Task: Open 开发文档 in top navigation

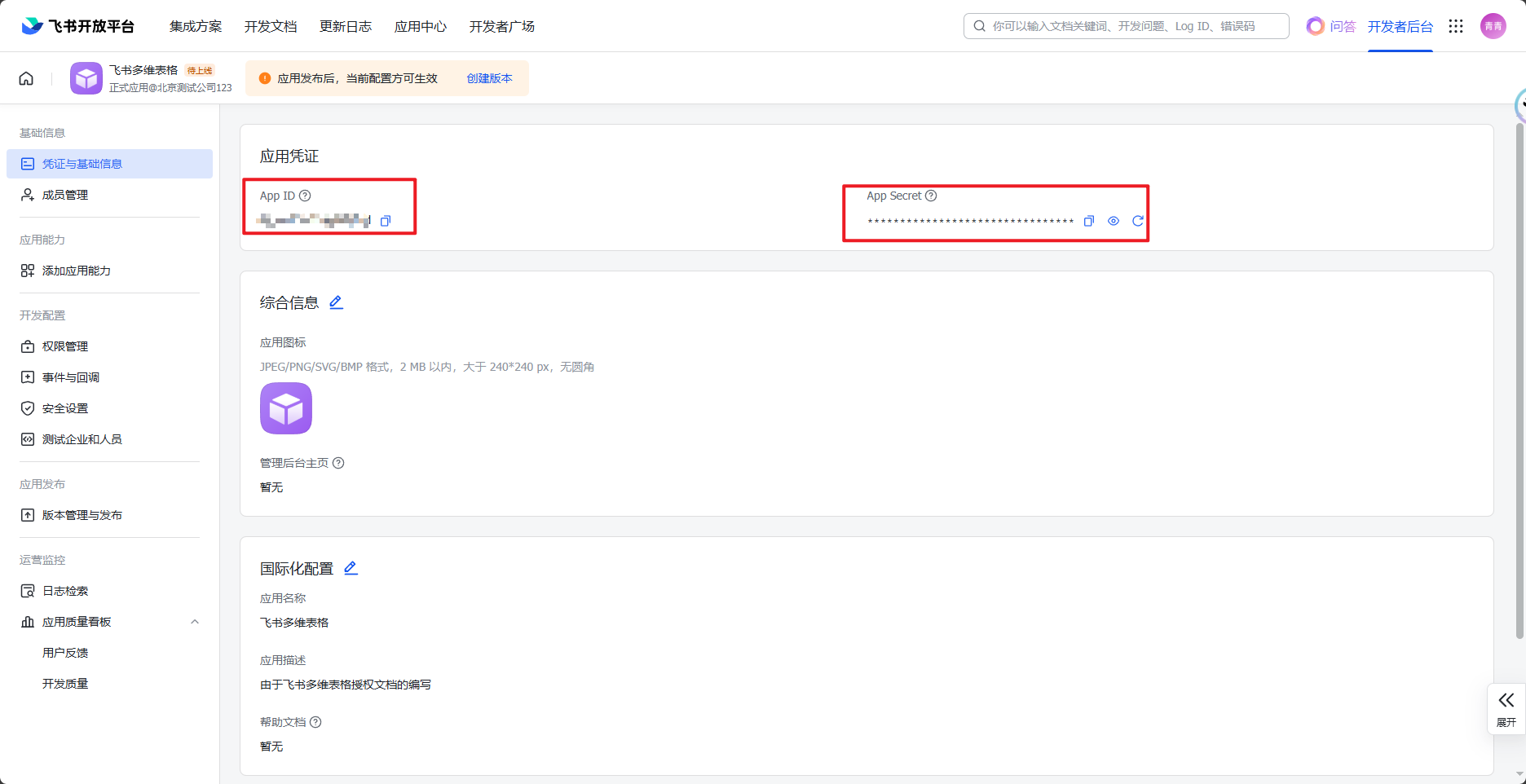Action: click(271, 26)
